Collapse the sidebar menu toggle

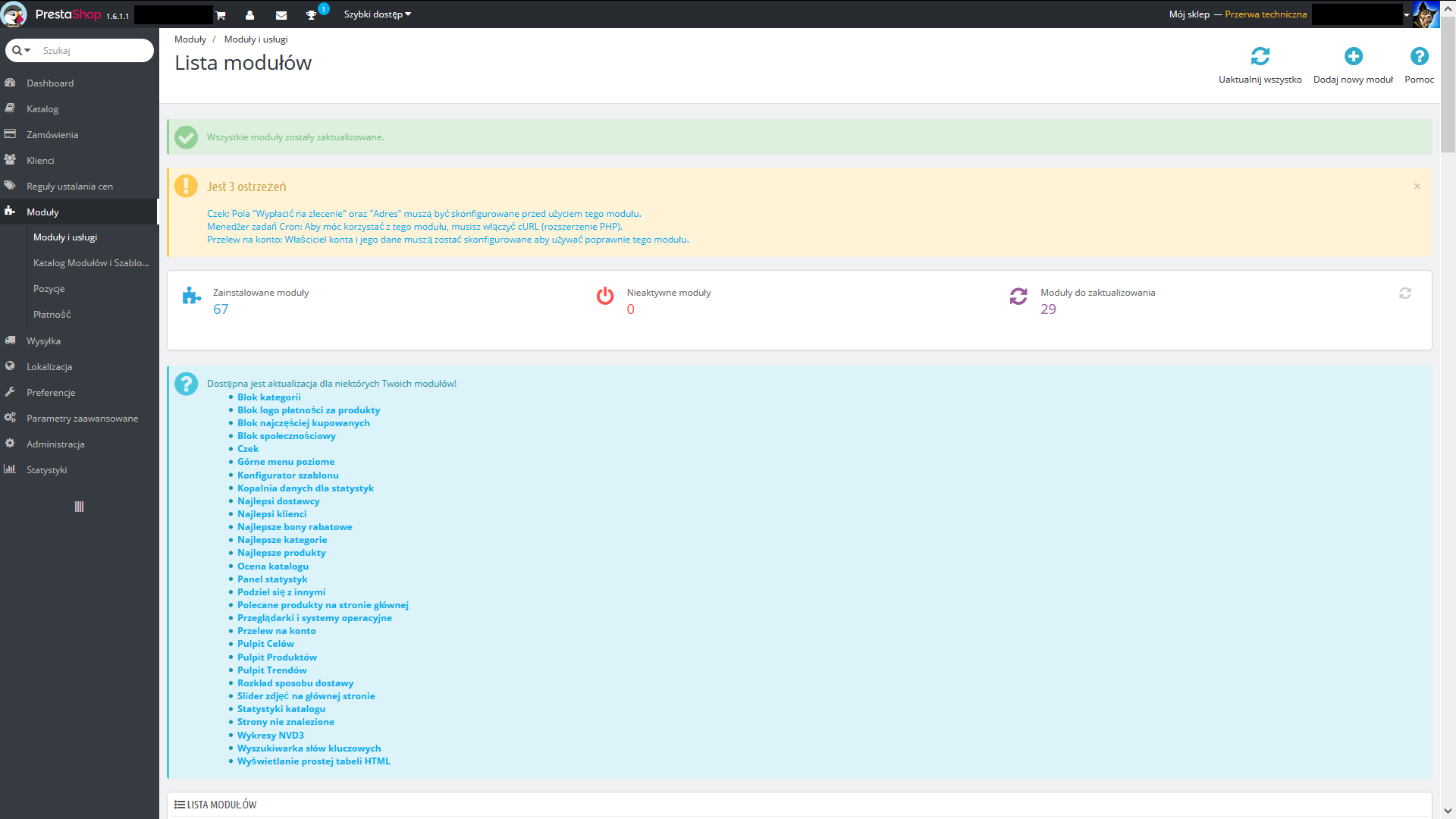tap(79, 507)
